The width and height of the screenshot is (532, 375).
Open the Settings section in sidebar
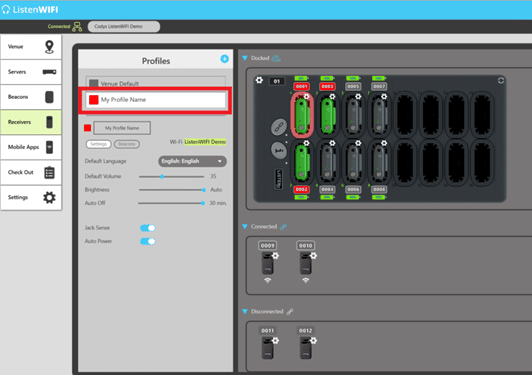(x=31, y=198)
